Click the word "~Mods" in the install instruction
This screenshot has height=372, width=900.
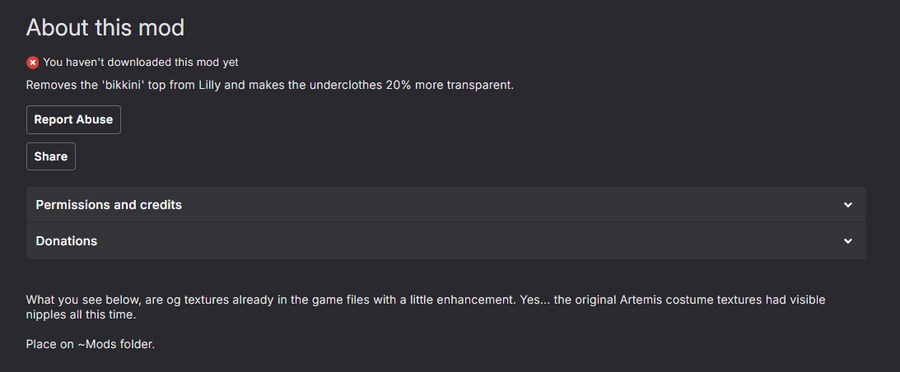pyautogui.click(x=98, y=345)
